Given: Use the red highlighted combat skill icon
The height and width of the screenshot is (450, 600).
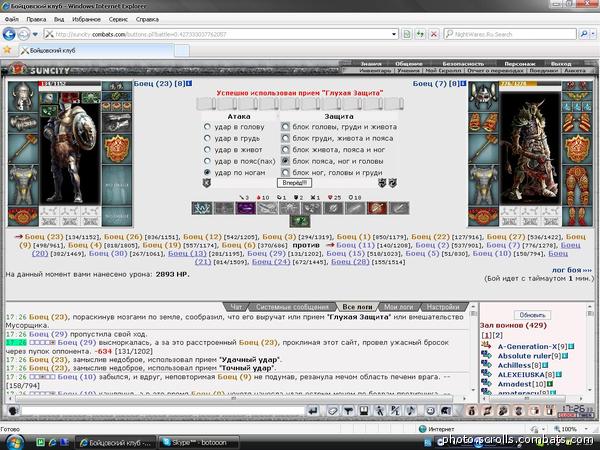Looking at the screenshot, I should tap(377, 208).
